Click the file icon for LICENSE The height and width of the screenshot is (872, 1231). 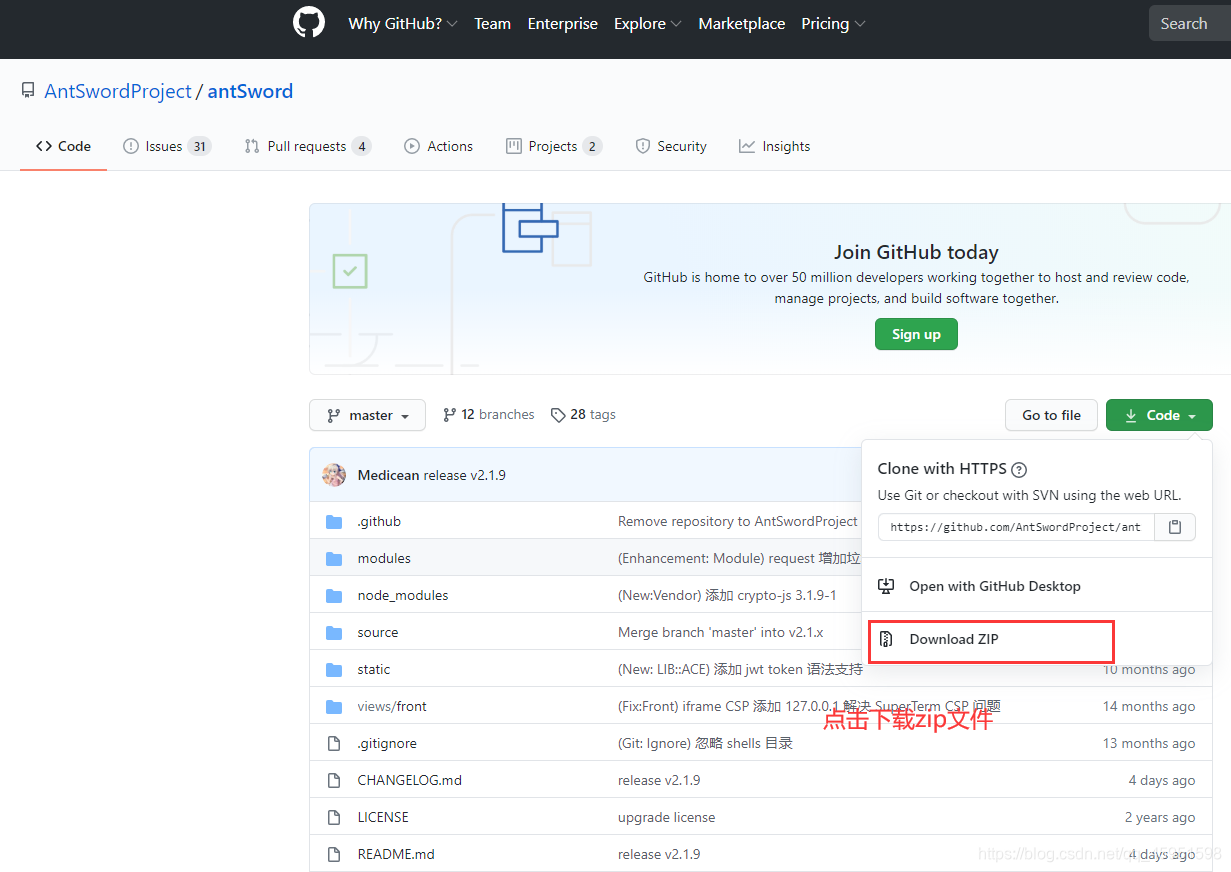tap(334, 817)
